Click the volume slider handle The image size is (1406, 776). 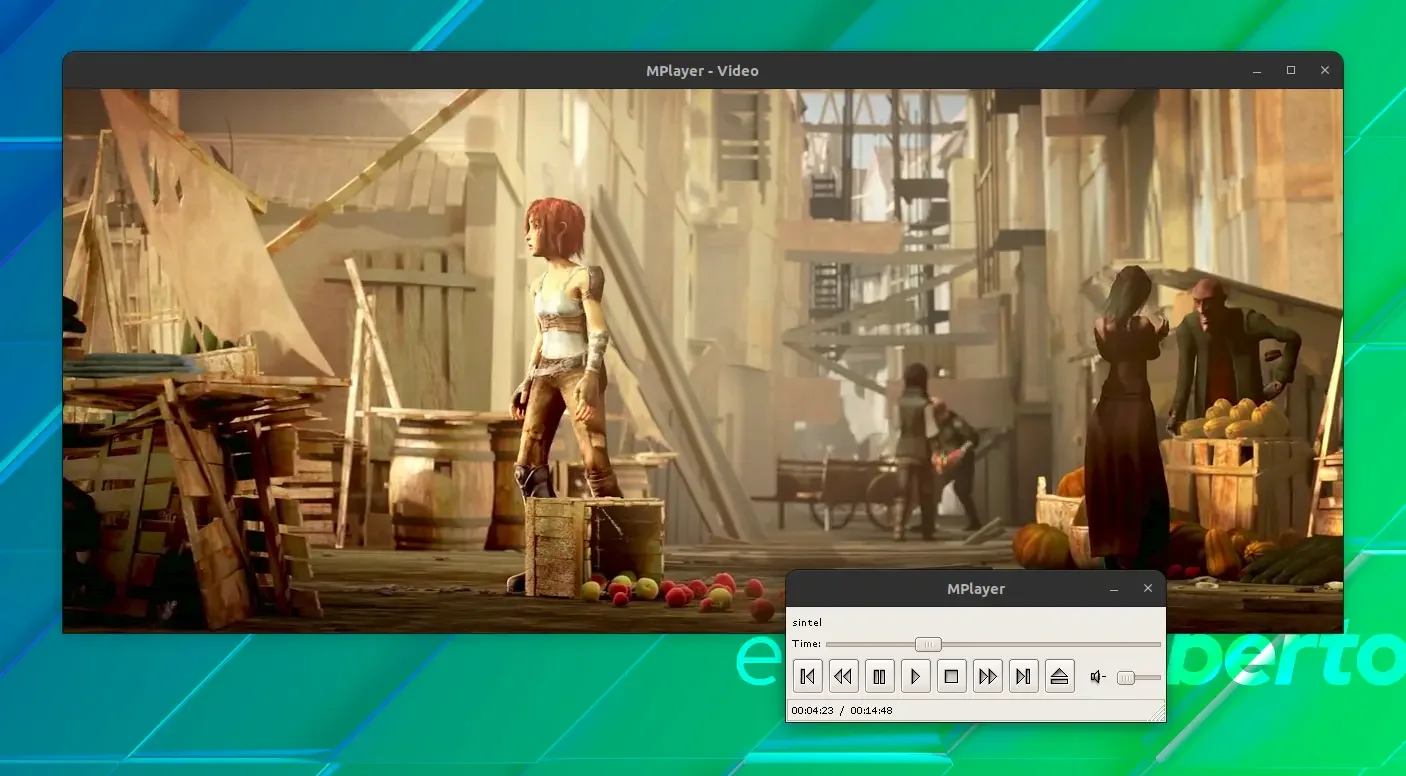click(x=1126, y=678)
